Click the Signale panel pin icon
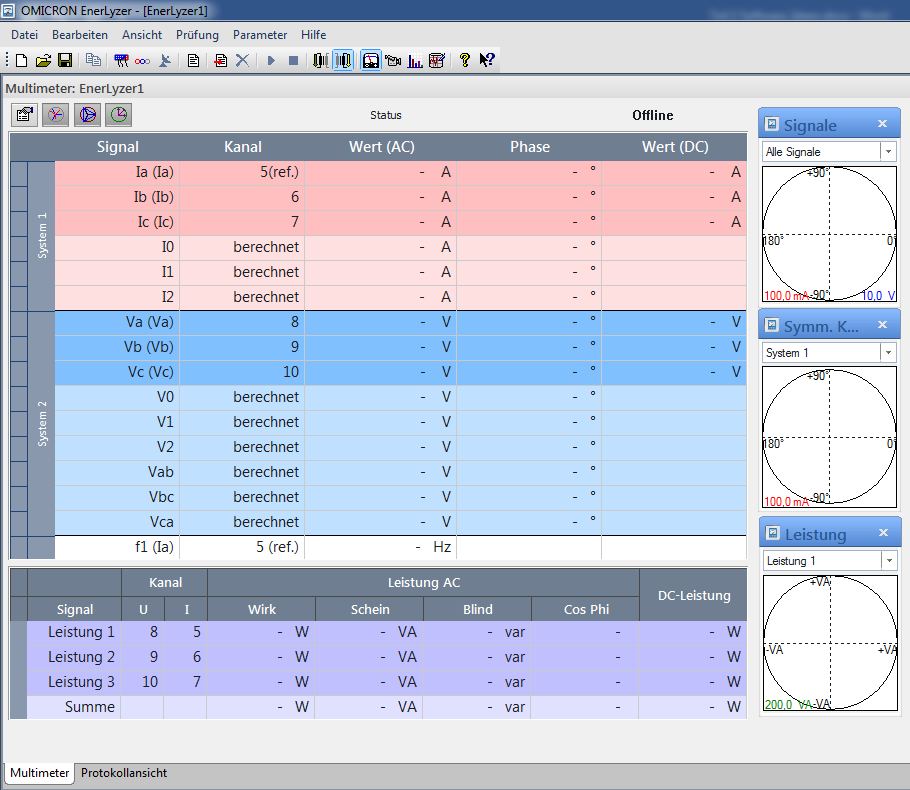This screenshot has height=790, width=910. pyautogui.click(x=772, y=124)
